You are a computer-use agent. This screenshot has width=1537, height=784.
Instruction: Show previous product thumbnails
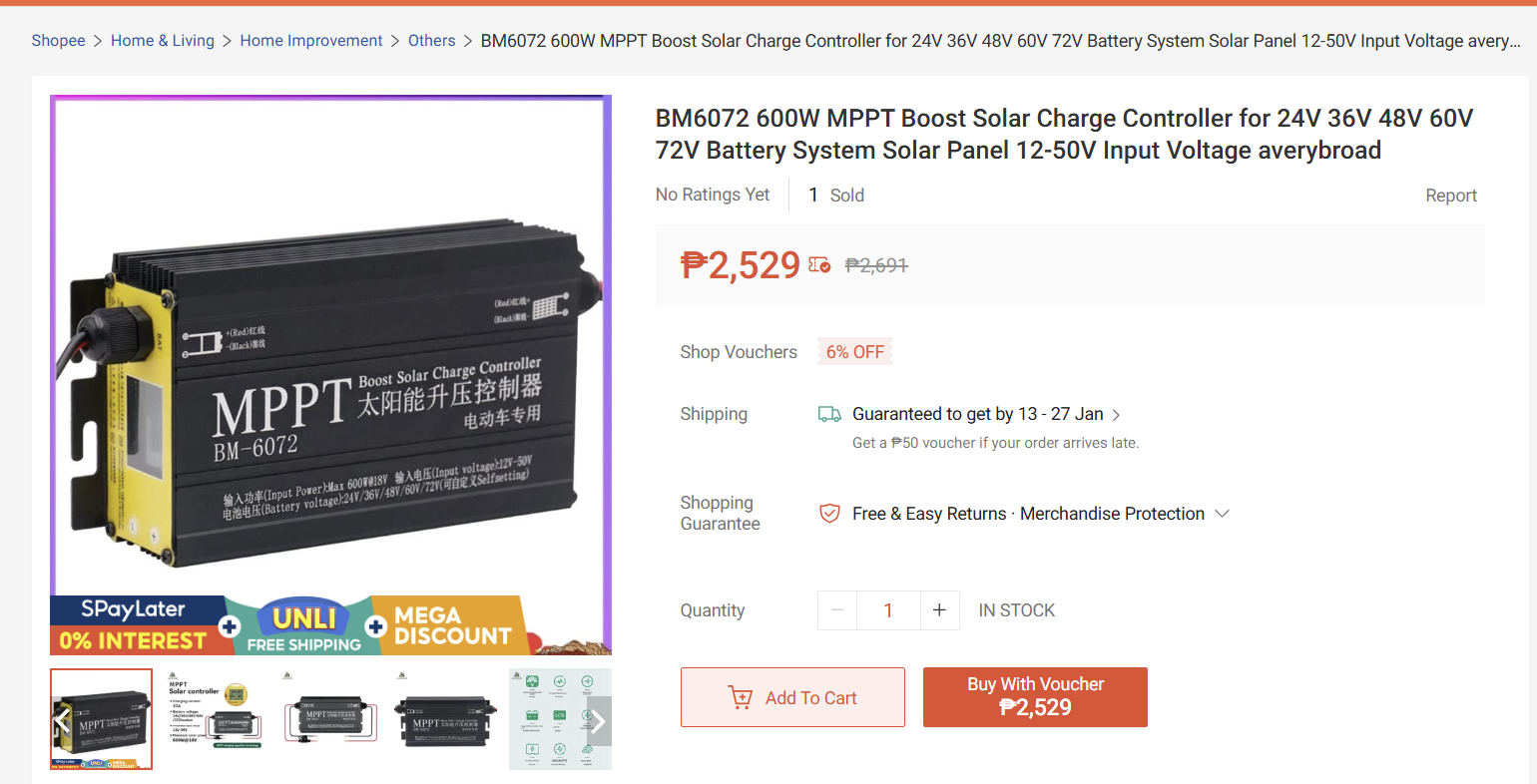click(x=63, y=720)
